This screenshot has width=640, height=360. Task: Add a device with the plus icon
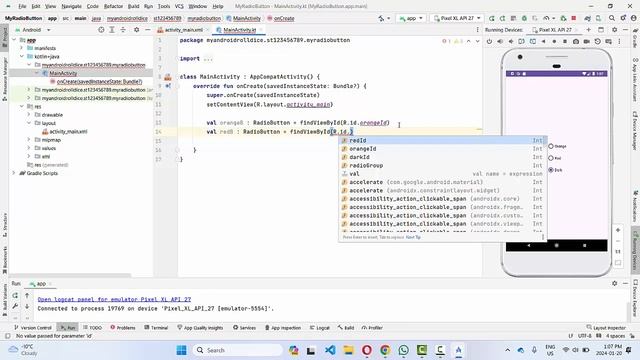589,30
